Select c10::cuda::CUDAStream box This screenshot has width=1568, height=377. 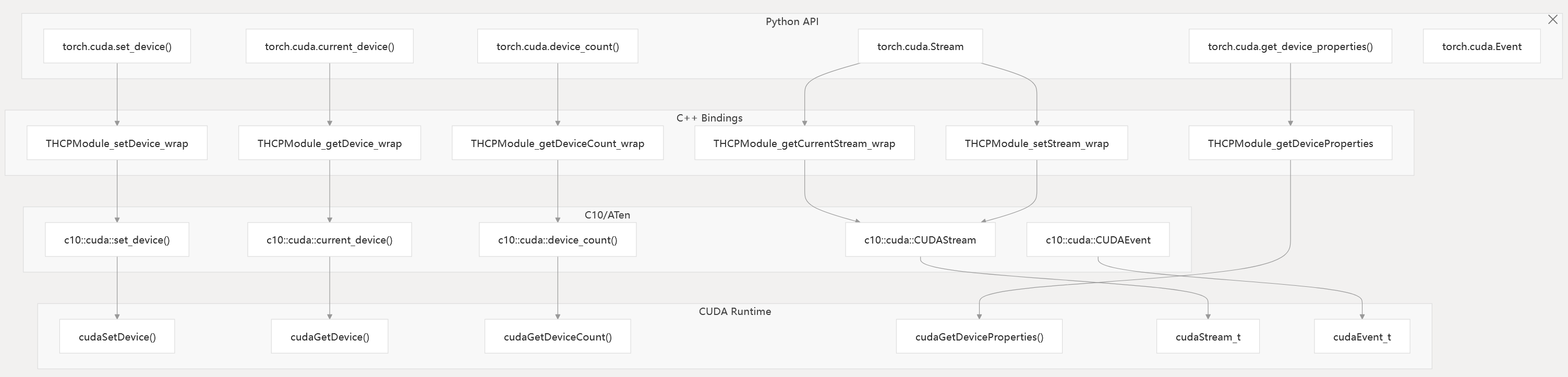pos(920,239)
